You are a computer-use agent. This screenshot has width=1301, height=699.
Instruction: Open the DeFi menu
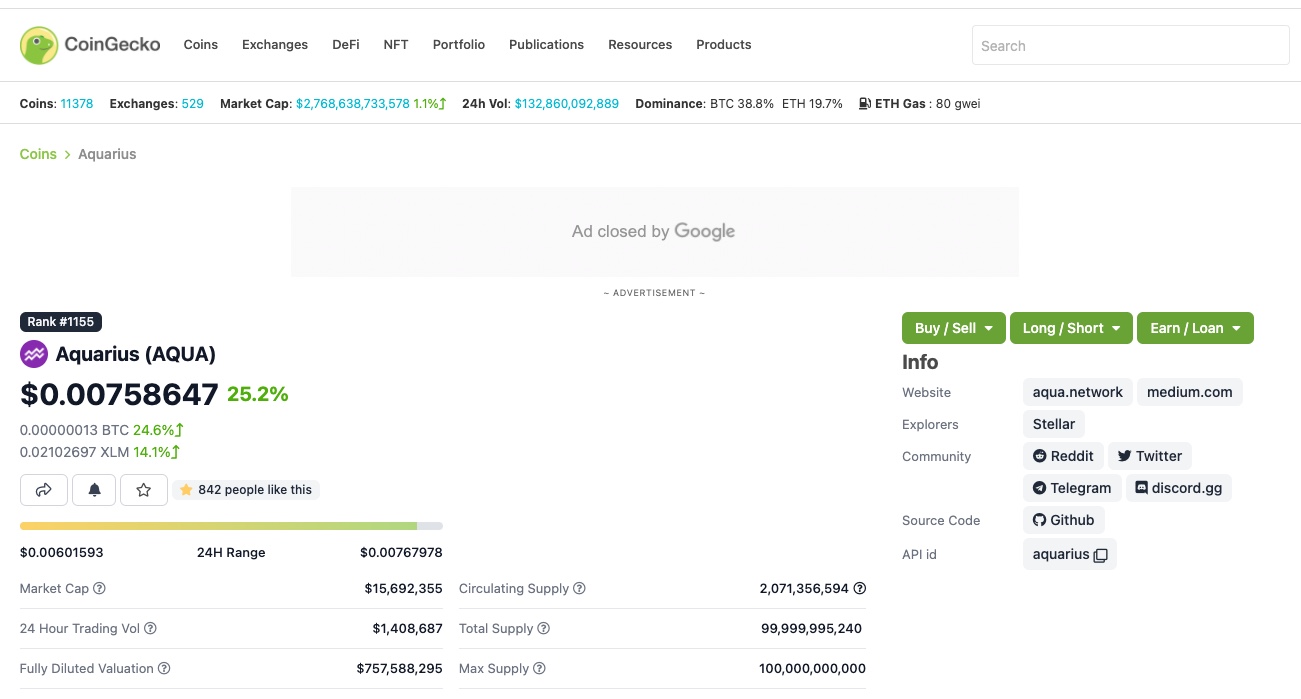point(346,45)
